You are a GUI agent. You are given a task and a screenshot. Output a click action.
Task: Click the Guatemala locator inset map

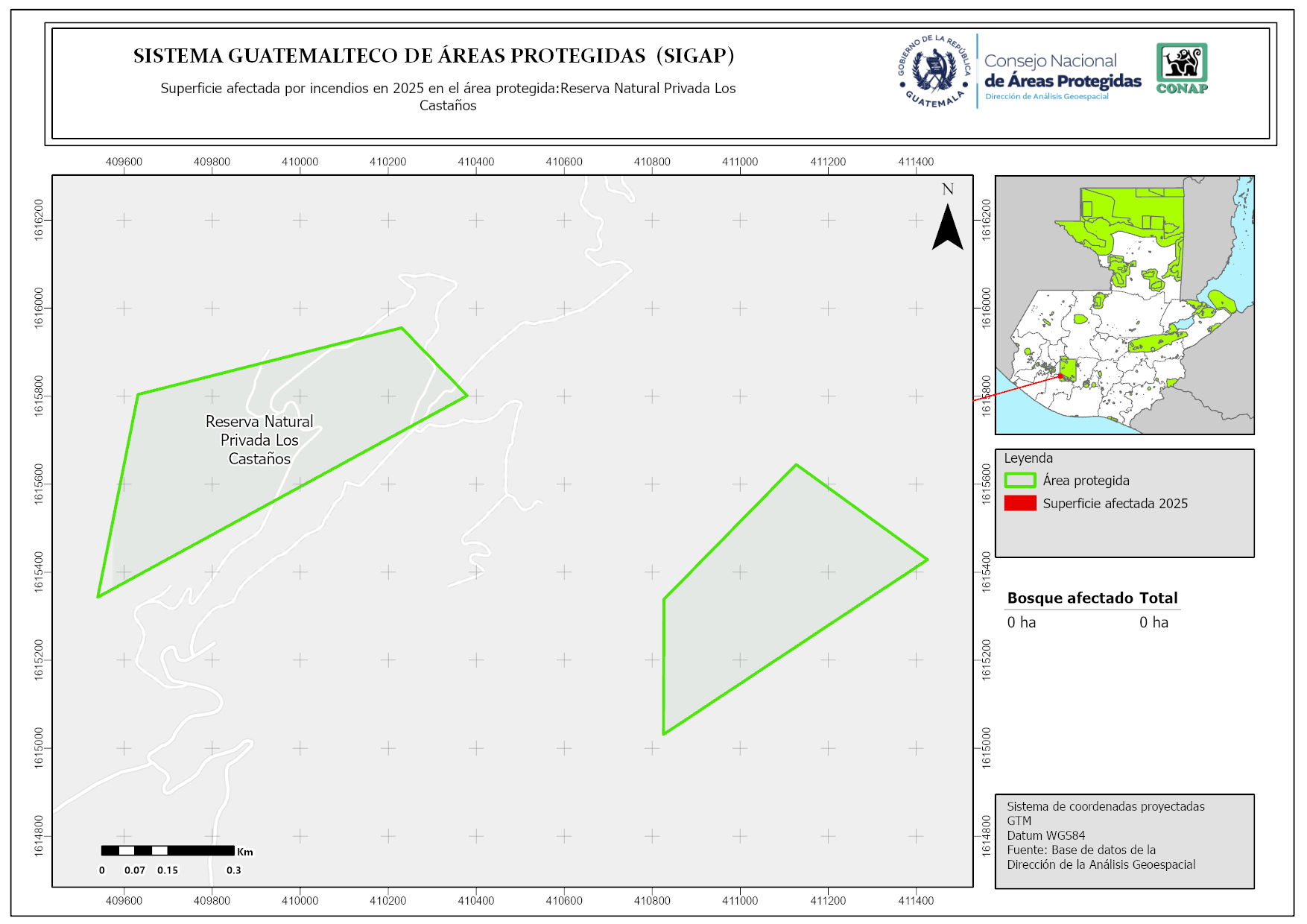coord(1124,306)
